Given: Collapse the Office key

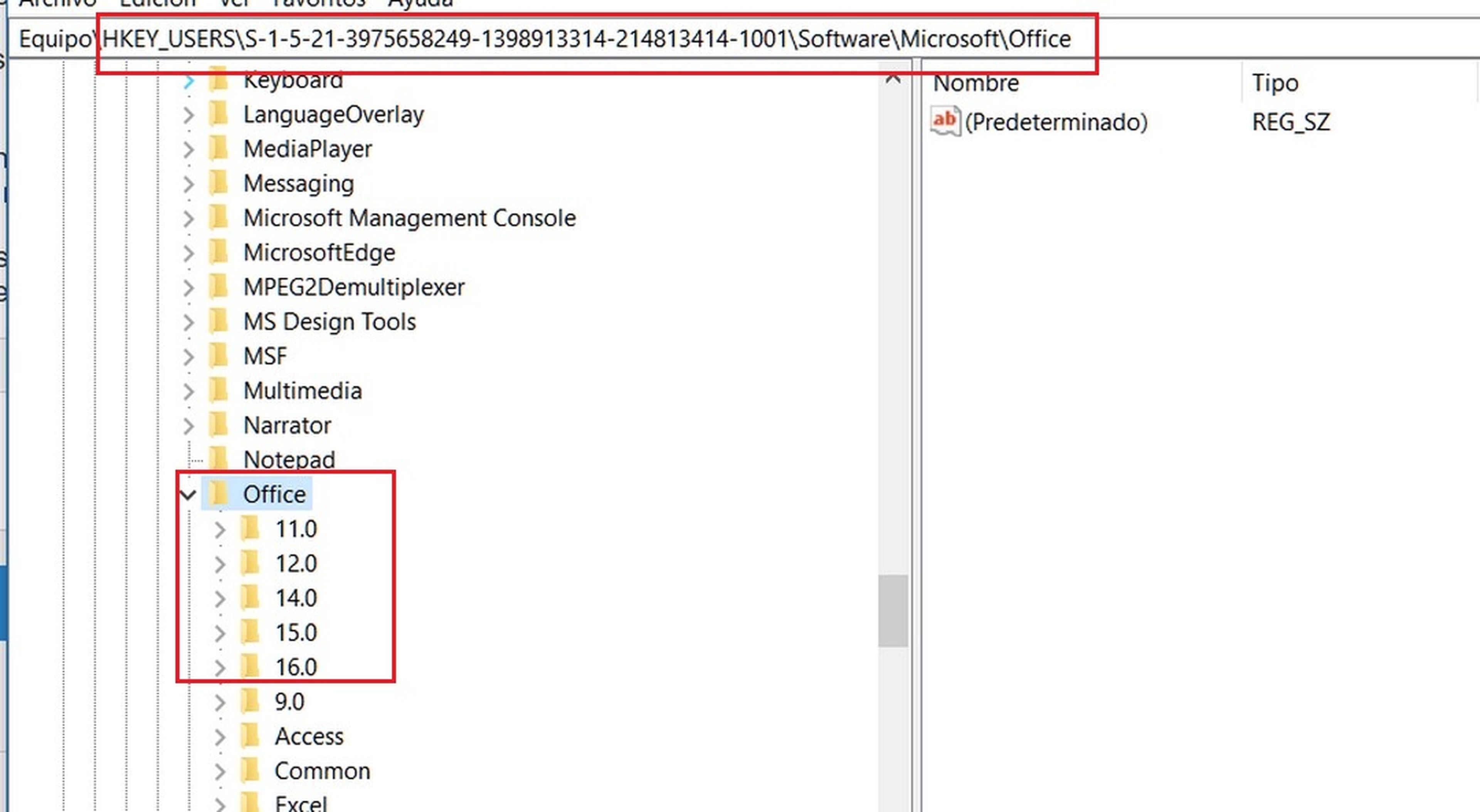Looking at the screenshot, I should 188,495.
